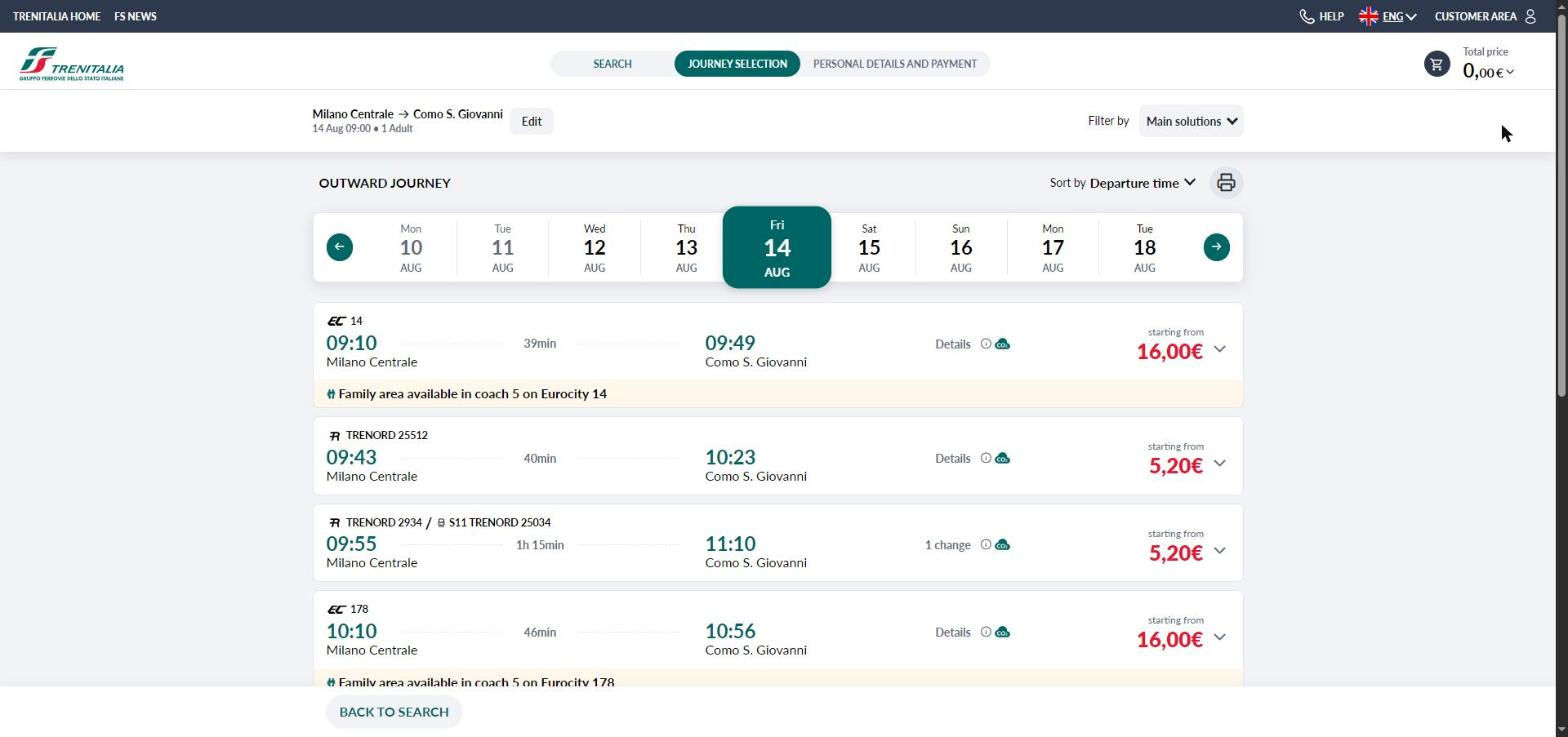This screenshot has width=1568, height=737.
Task: Click the UK flag language icon
Action: [1368, 16]
